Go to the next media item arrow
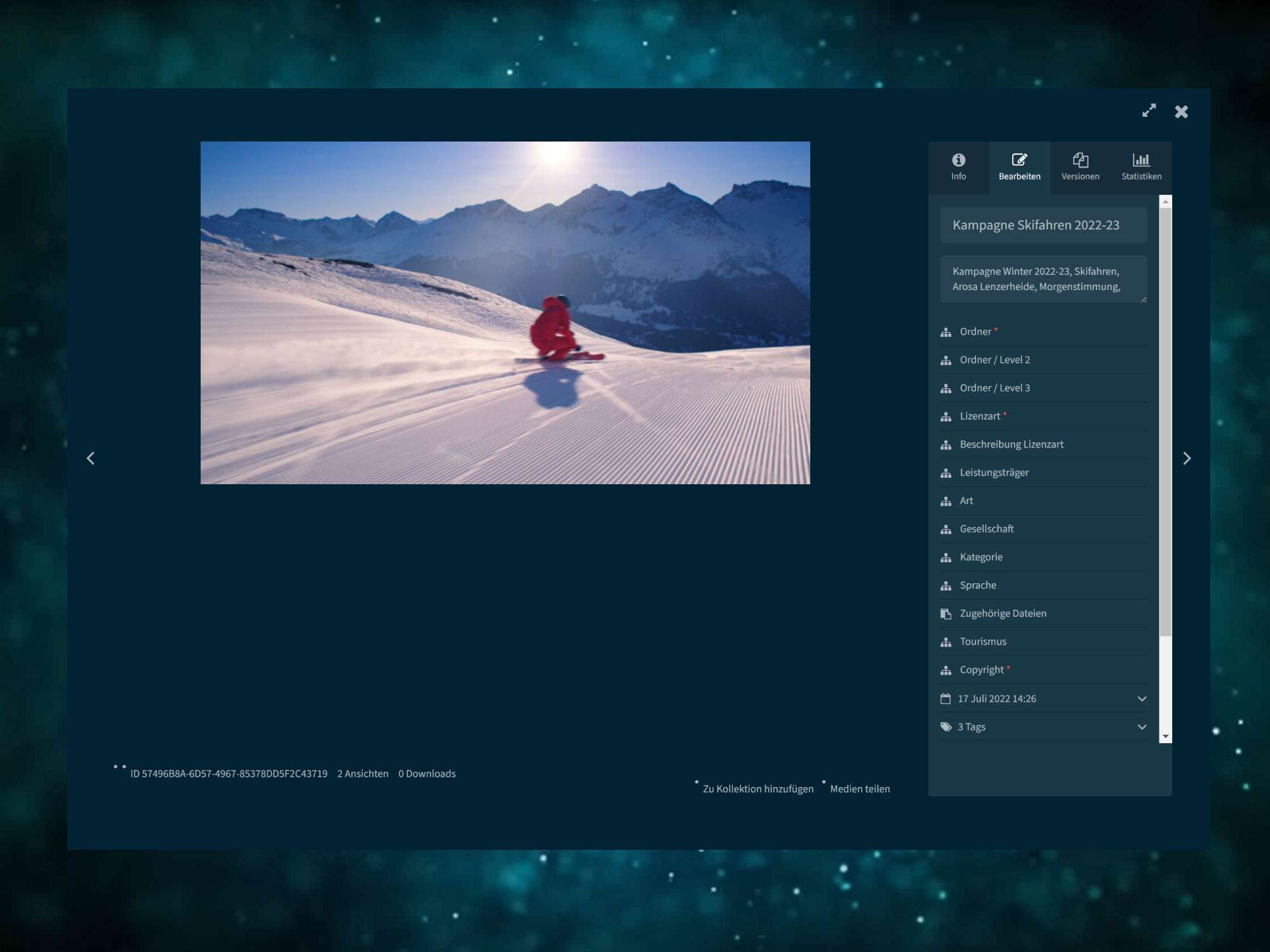The height and width of the screenshot is (952, 1270). (x=1186, y=458)
